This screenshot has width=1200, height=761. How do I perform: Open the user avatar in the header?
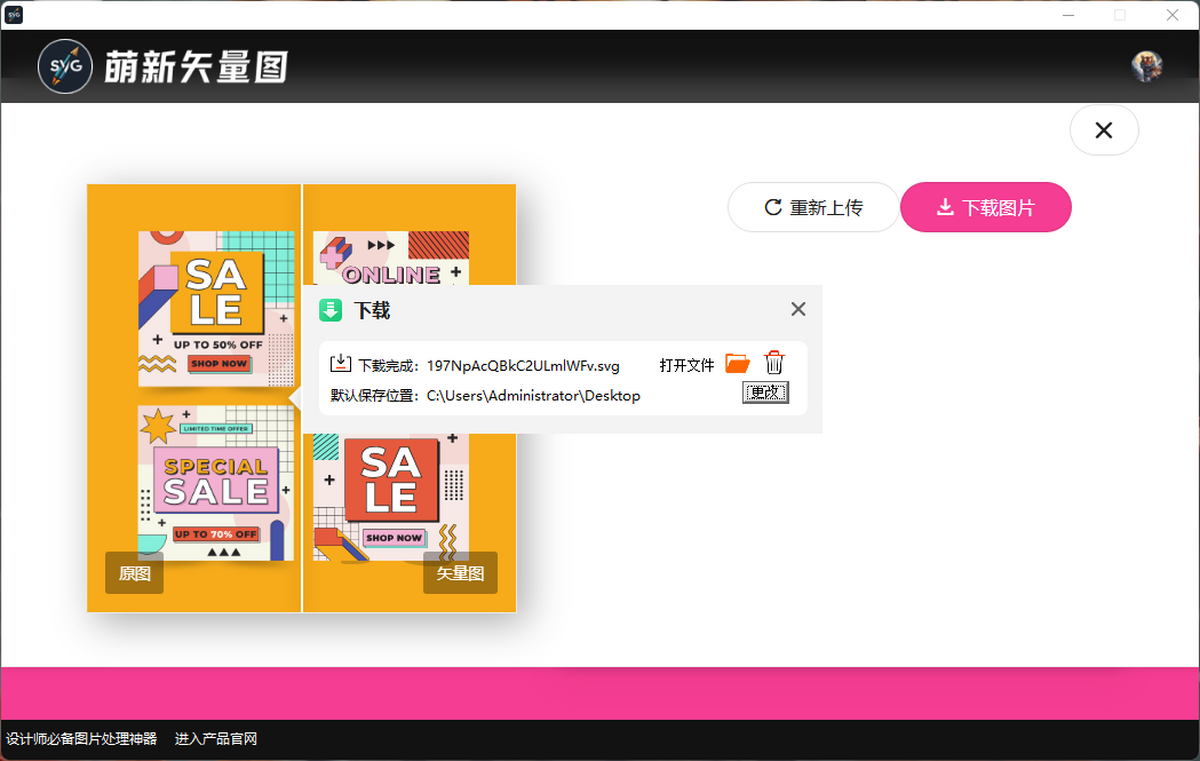(1146, 66)
